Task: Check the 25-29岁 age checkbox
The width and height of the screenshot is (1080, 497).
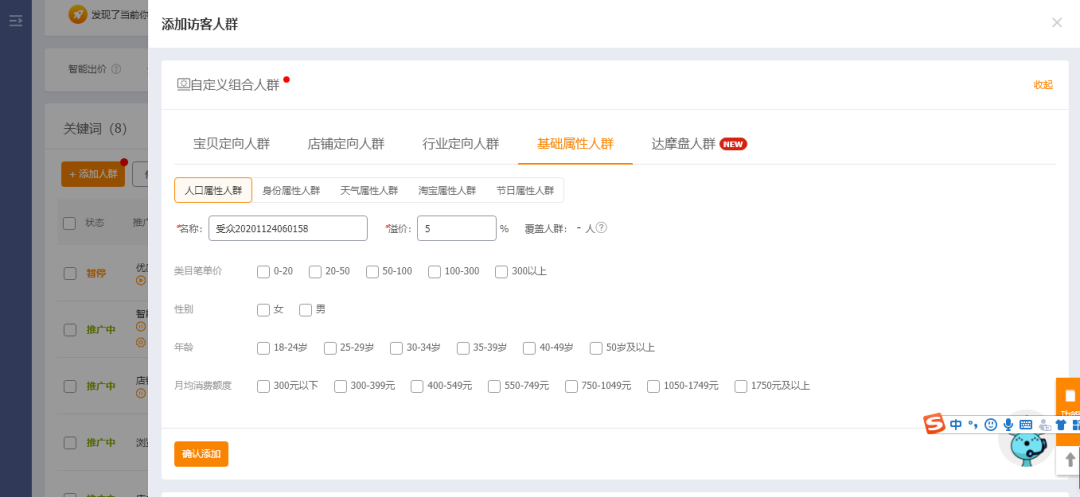Action: coord(330,348)
